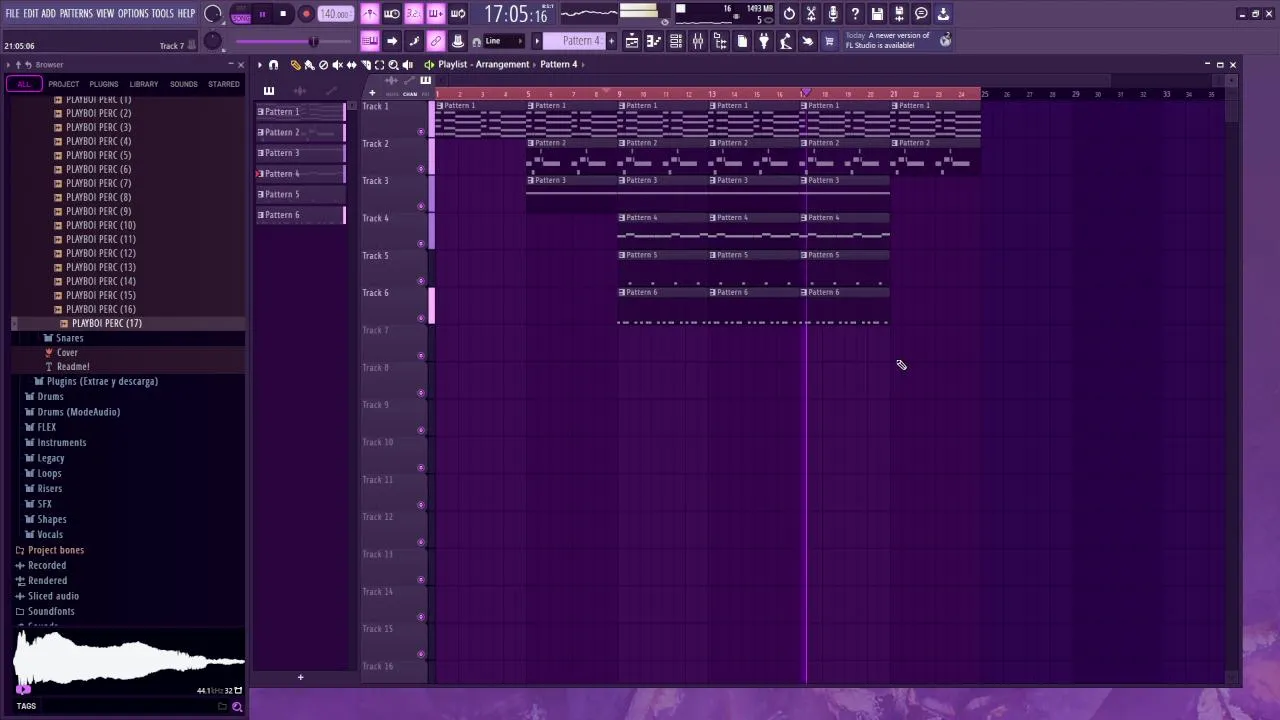Click the microphone one-click recording icon
Screen dimensions: 1280x720
[x=833, y=14]
